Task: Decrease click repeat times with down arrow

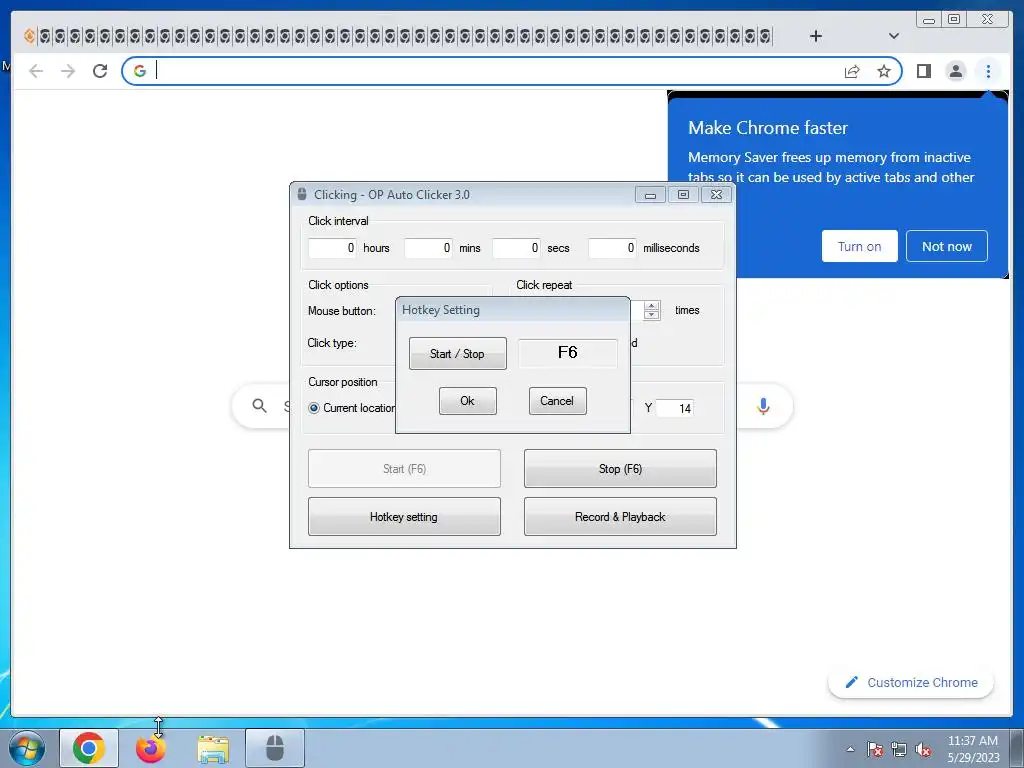Action: tap(651, 315)
